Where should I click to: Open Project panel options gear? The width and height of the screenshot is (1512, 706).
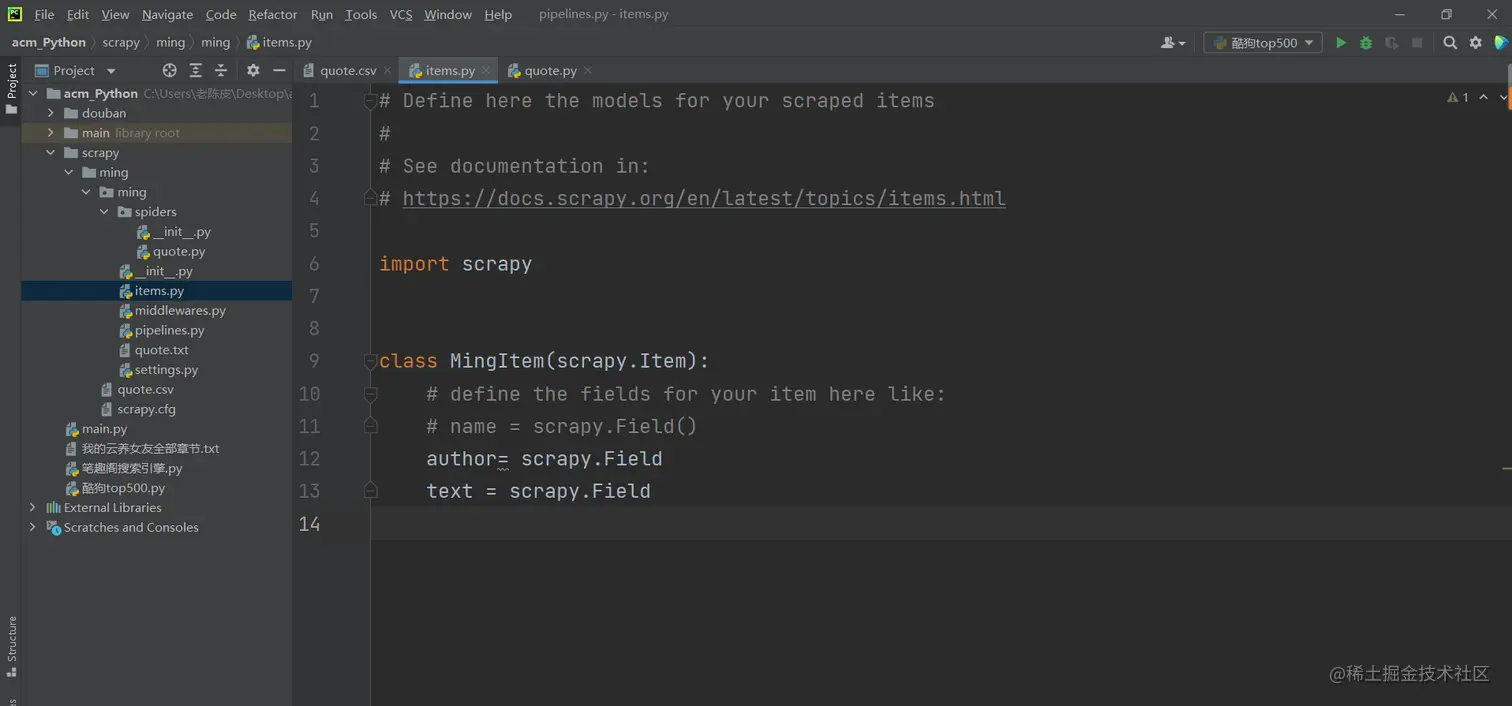click(253, 70)
